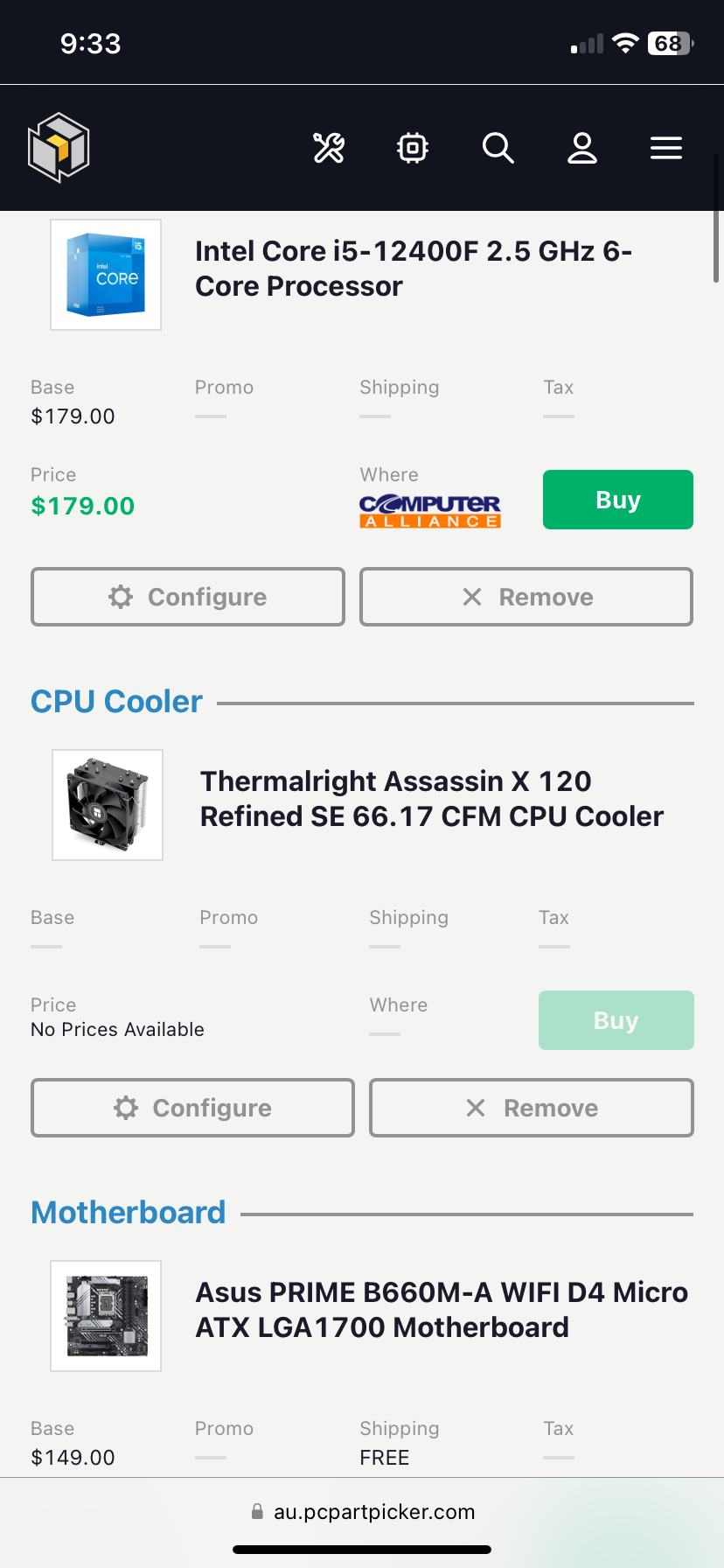Buy the Intel Core i5-12400F
This screenshot has height=1568, width=724.
pos(617,500)
